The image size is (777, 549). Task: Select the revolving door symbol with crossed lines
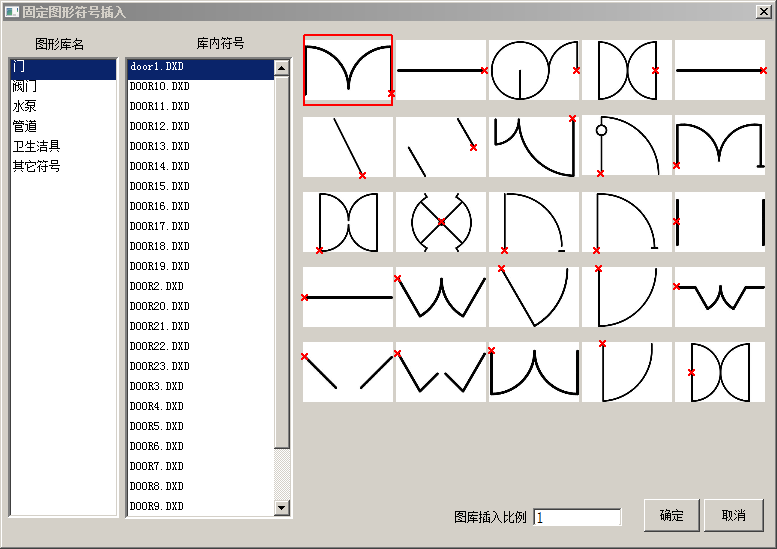click(441, 222)
